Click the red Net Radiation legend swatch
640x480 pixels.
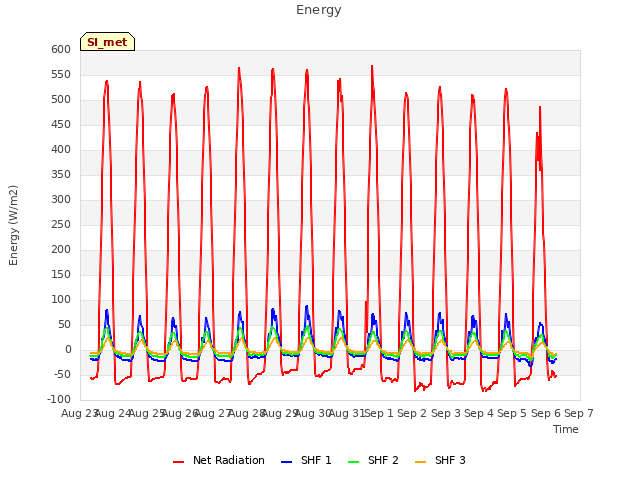[178, 462]
